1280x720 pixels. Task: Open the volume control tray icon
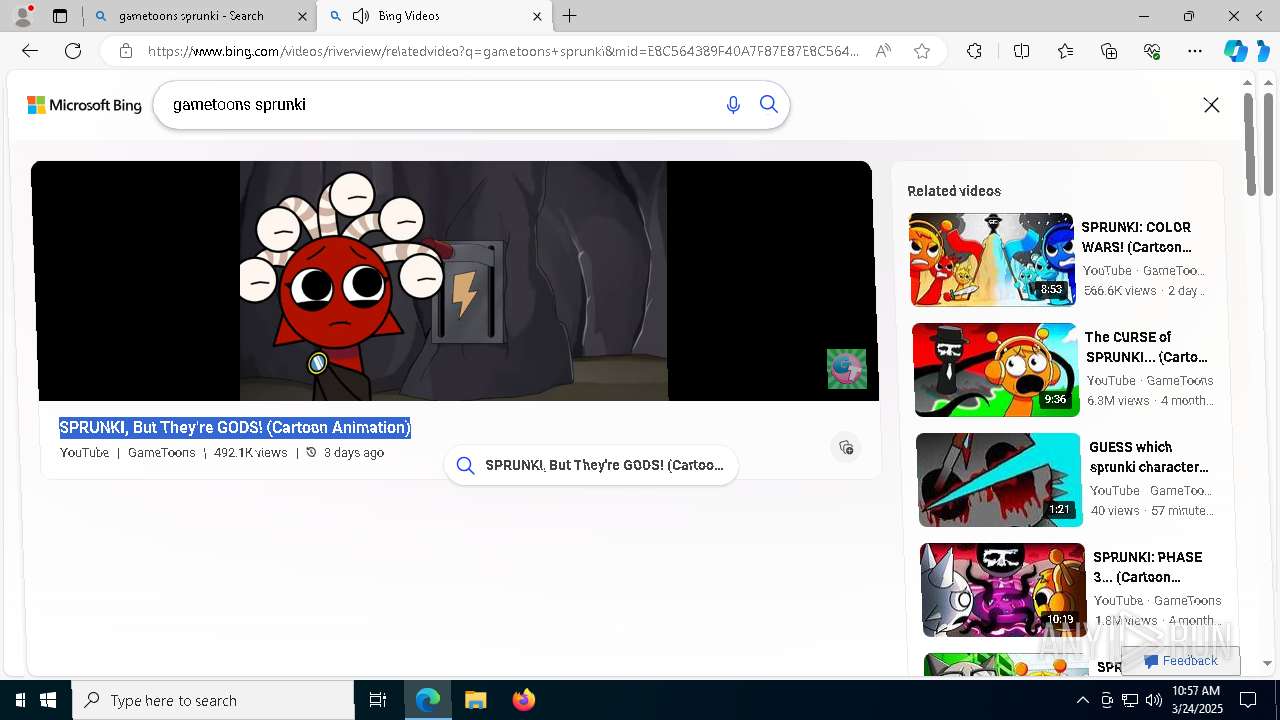point(1153,700)
